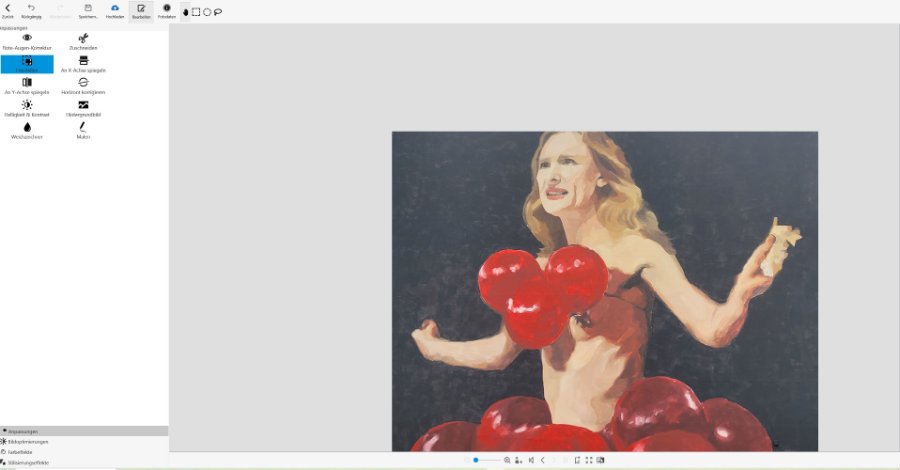Go back with the Zurück arrow
The width and height of the screenshot is (900, 470).
coord(7,11)
